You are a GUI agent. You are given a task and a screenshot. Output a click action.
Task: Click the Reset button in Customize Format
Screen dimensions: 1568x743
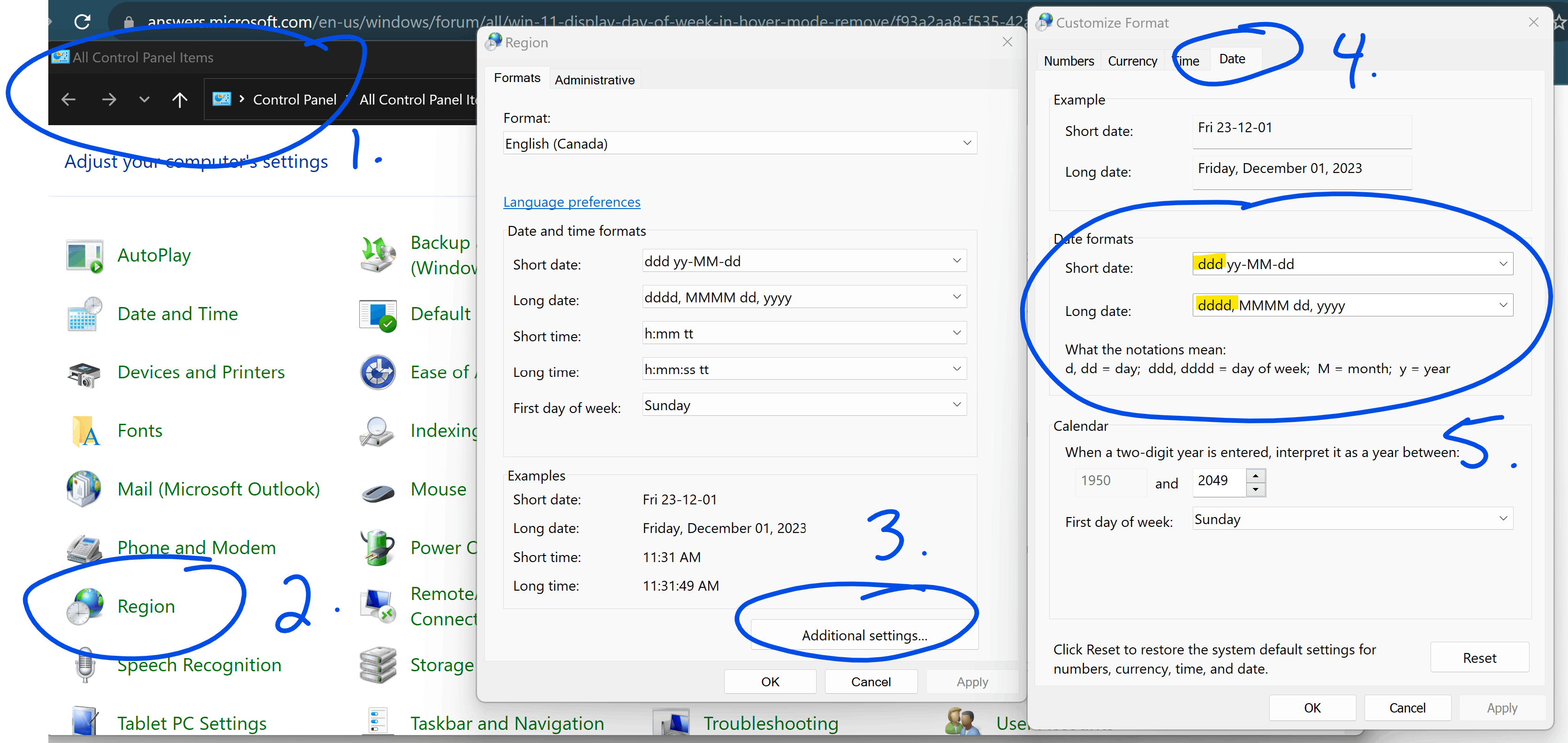tap(1479, 658)
